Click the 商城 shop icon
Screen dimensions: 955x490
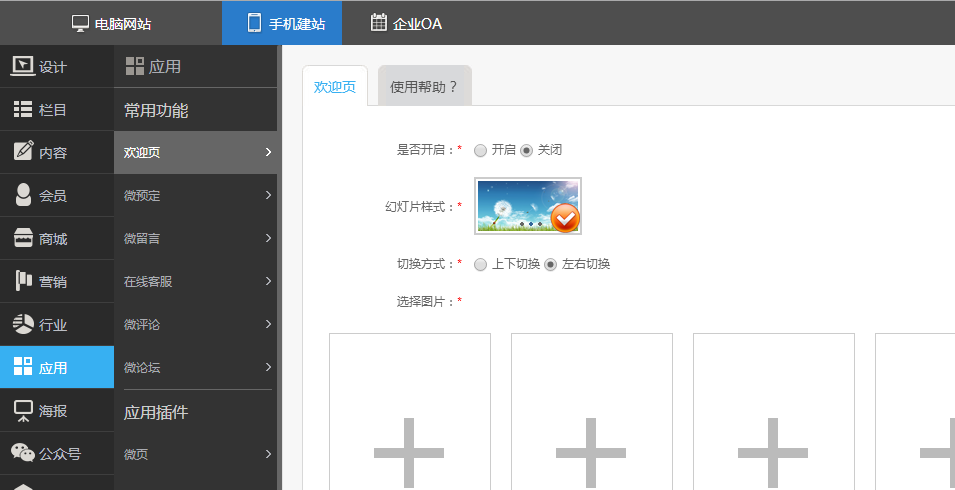(x=23, y=238)
